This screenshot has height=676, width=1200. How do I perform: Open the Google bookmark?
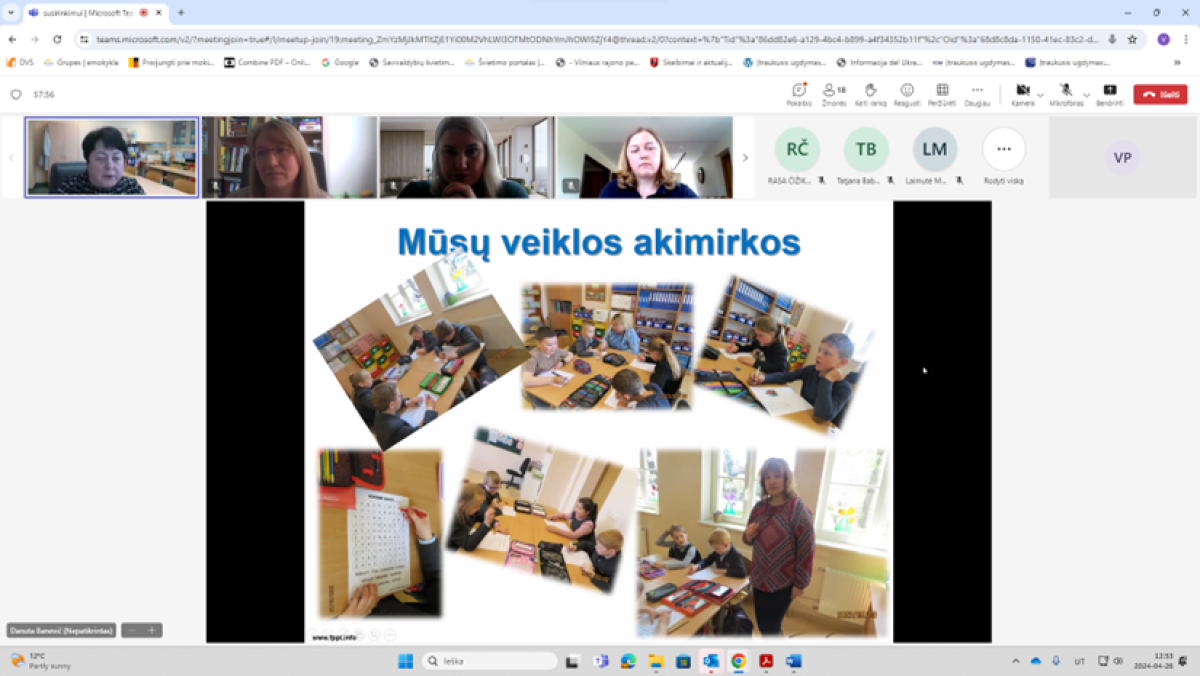tap(340, 62)
